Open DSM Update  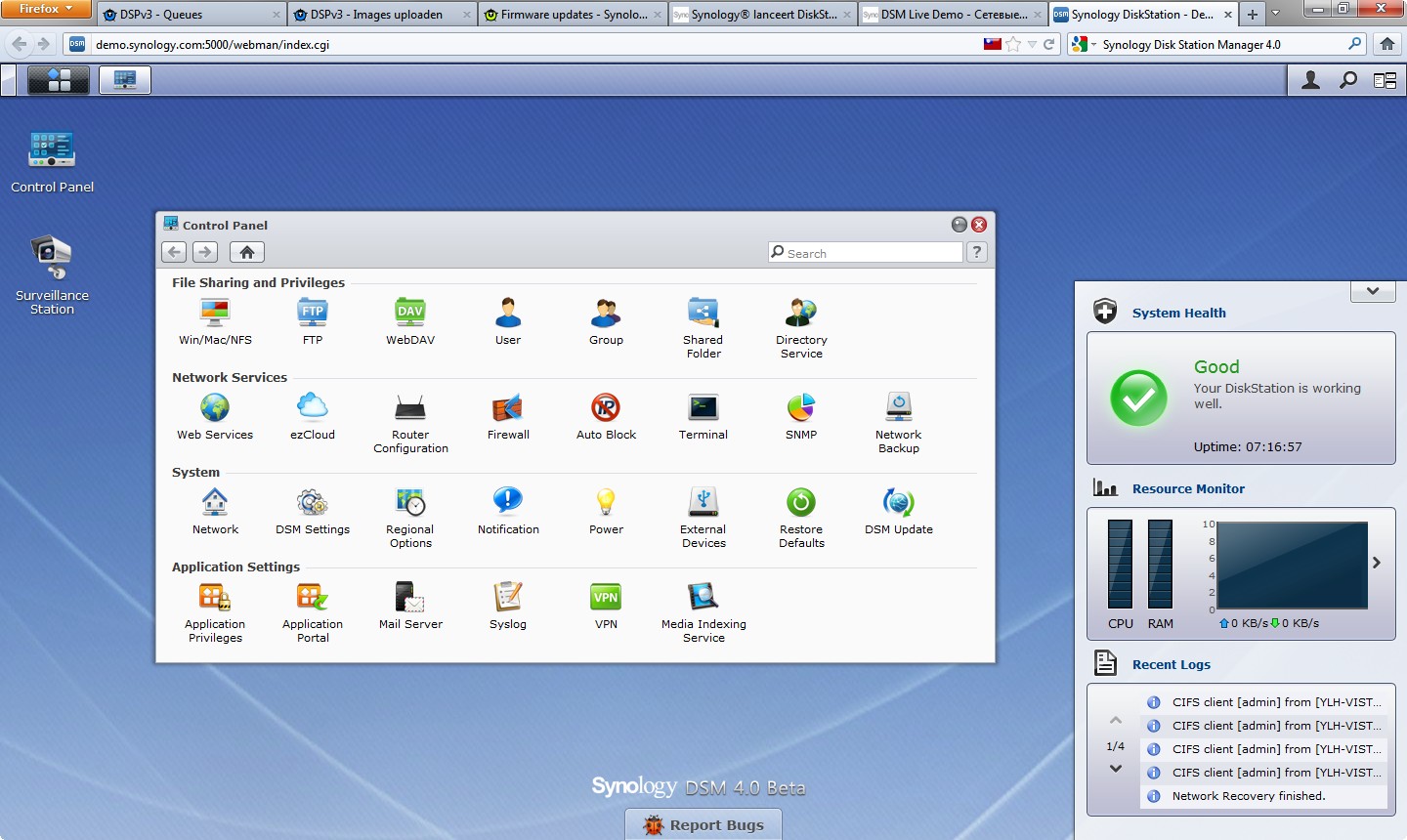[899, 511]
